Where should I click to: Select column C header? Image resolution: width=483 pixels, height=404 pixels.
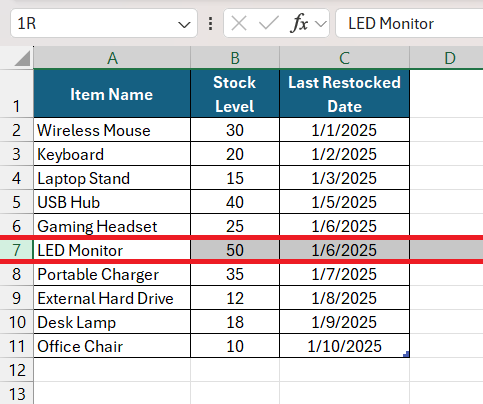point(344,58)
